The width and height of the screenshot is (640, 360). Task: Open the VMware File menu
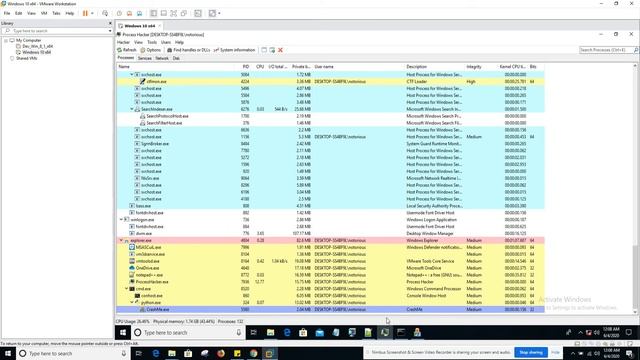pyautogui.click(x=7, y=13)
